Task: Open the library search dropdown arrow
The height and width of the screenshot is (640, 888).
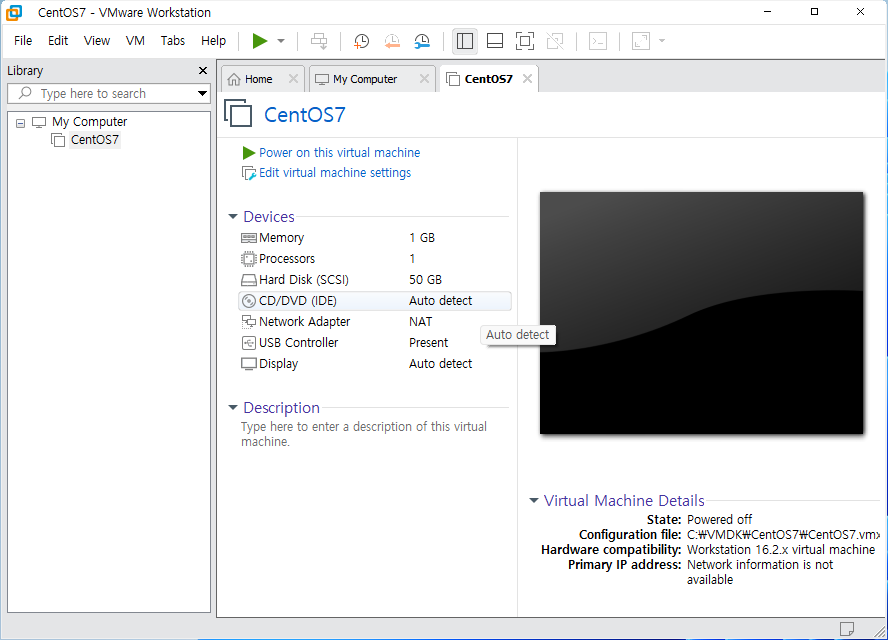Action: tap(202, 93)
